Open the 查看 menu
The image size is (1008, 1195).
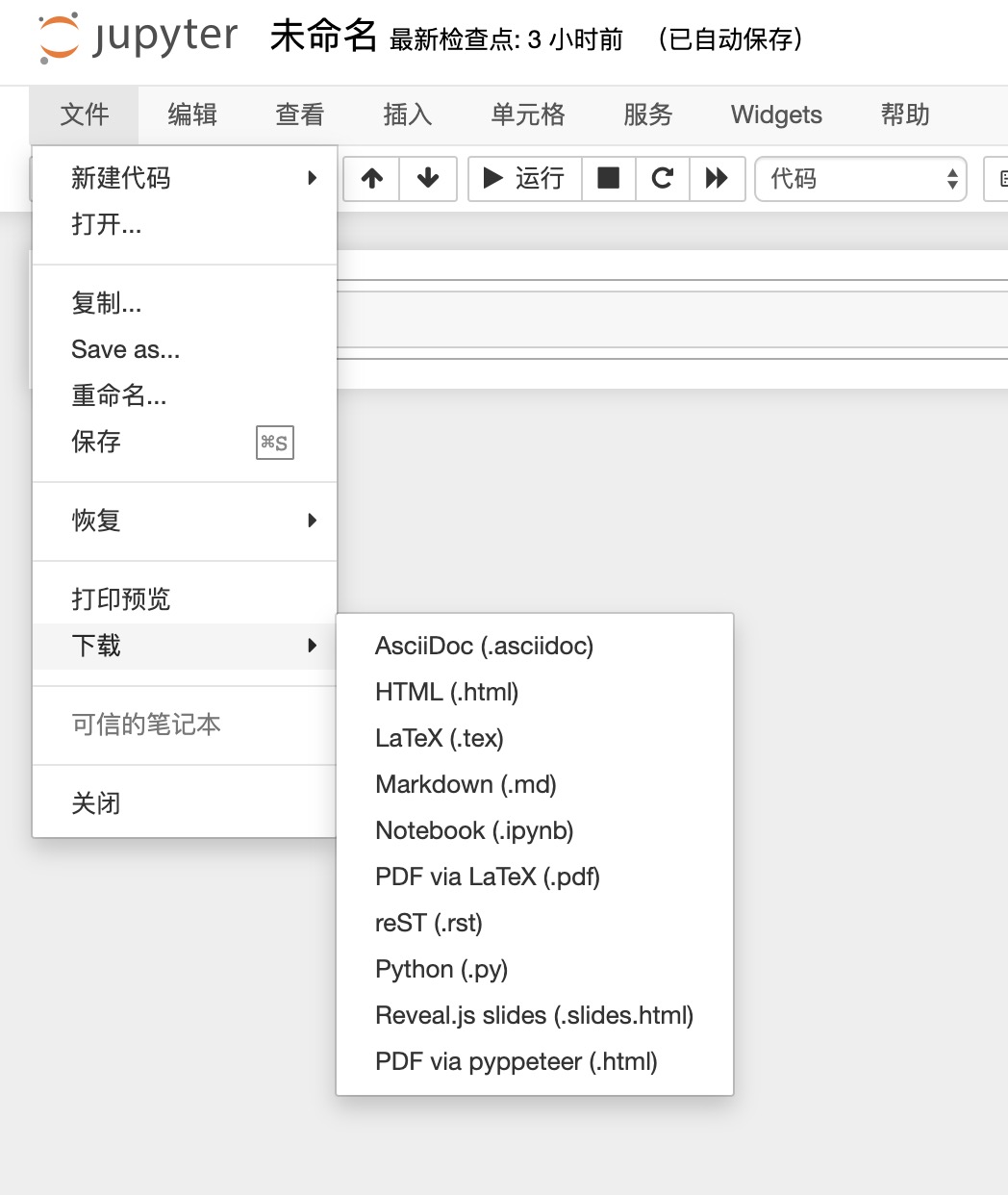coord(300,114)
